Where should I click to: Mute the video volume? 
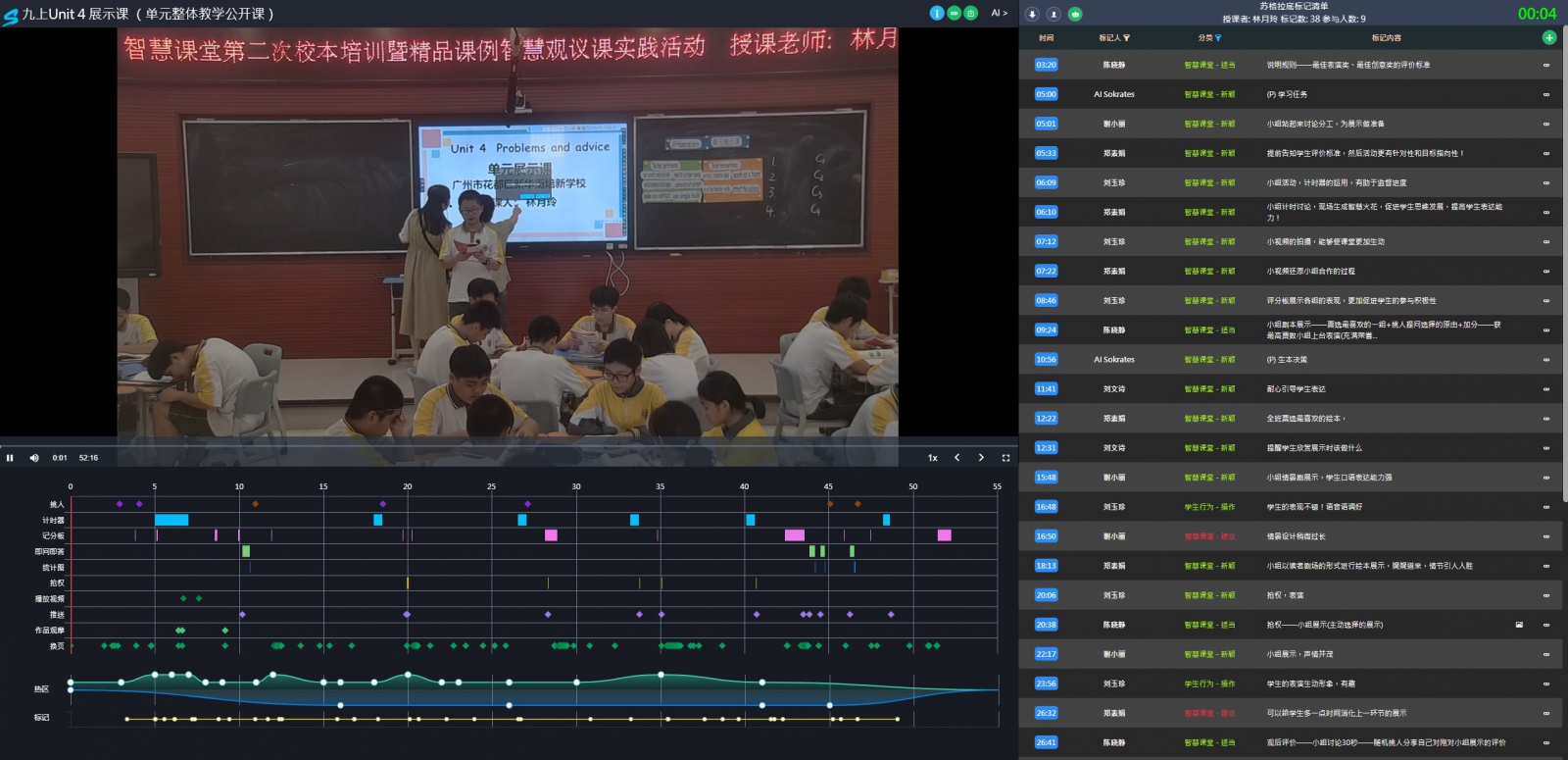tap(34, 458)
